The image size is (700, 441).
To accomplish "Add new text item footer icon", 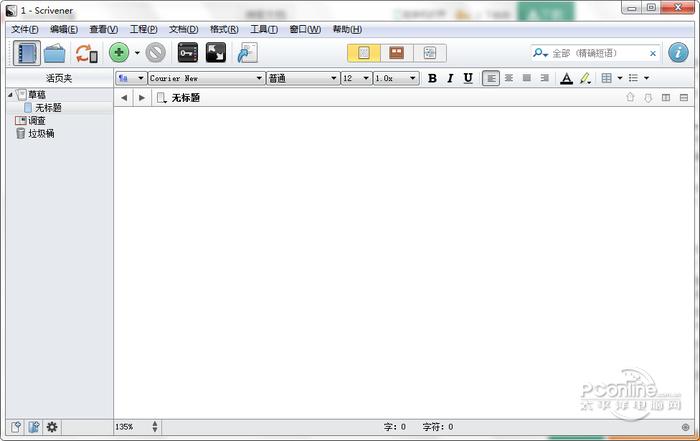I will [x=16, y=427].
